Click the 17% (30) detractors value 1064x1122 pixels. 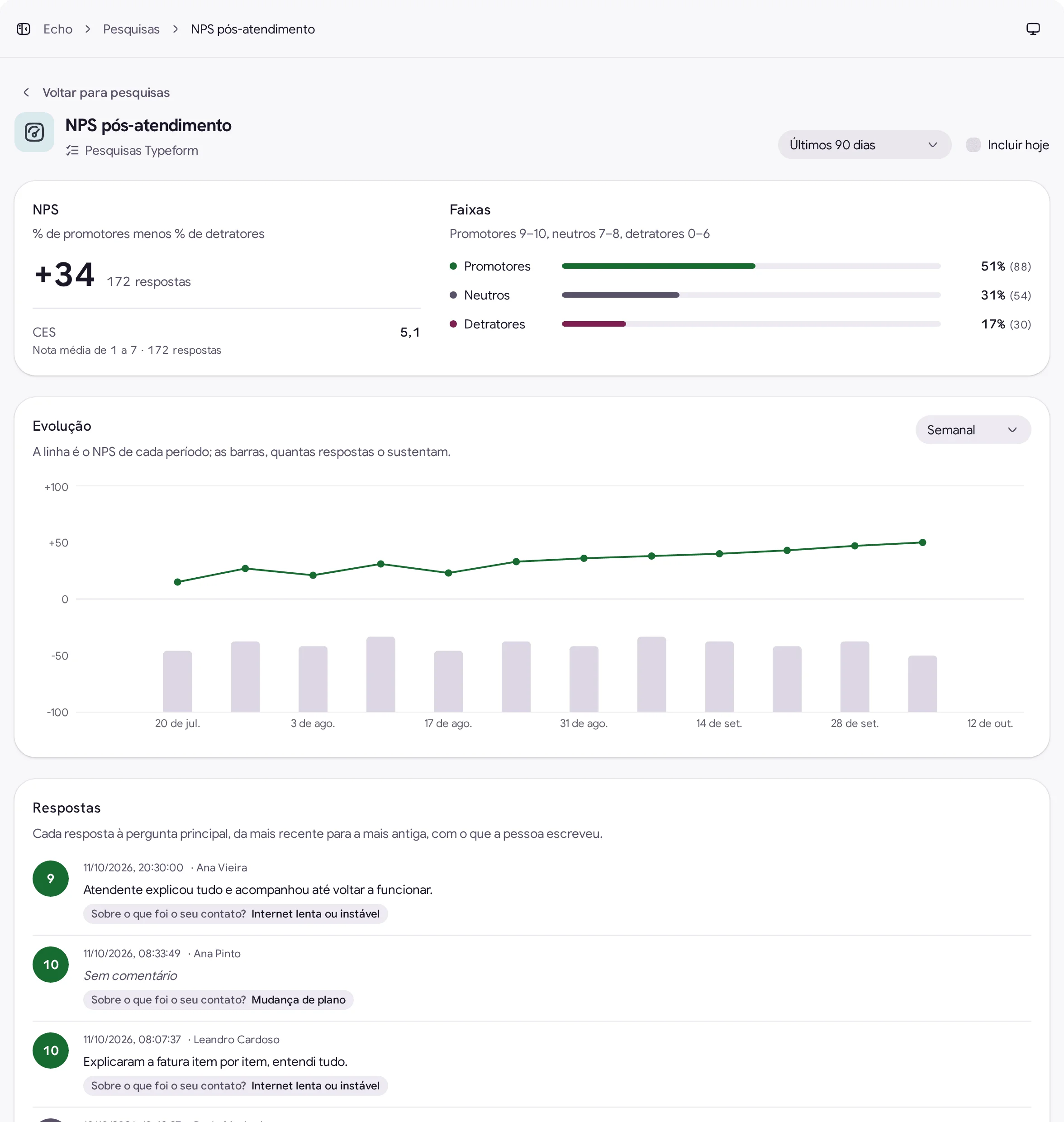[1006, 324]
